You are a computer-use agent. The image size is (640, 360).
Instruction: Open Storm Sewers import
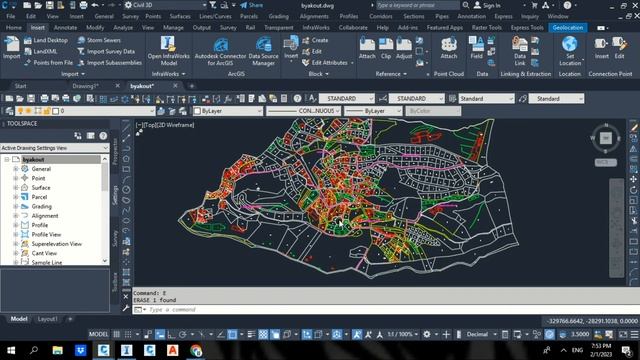point(99,40)
